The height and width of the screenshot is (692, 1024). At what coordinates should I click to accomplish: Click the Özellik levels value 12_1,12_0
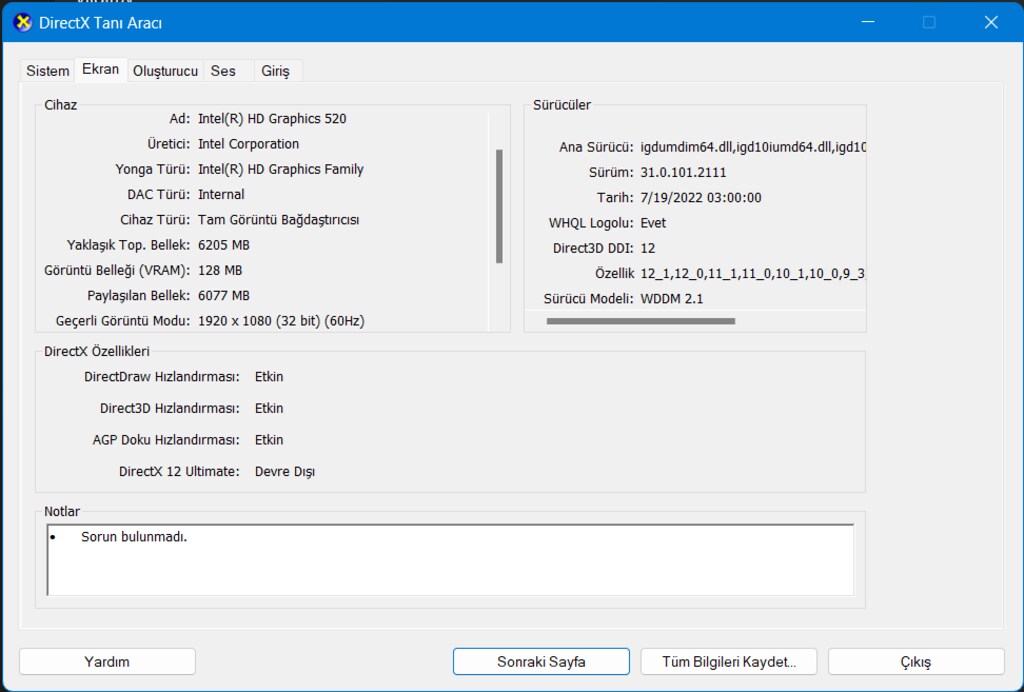coord(752,274)
